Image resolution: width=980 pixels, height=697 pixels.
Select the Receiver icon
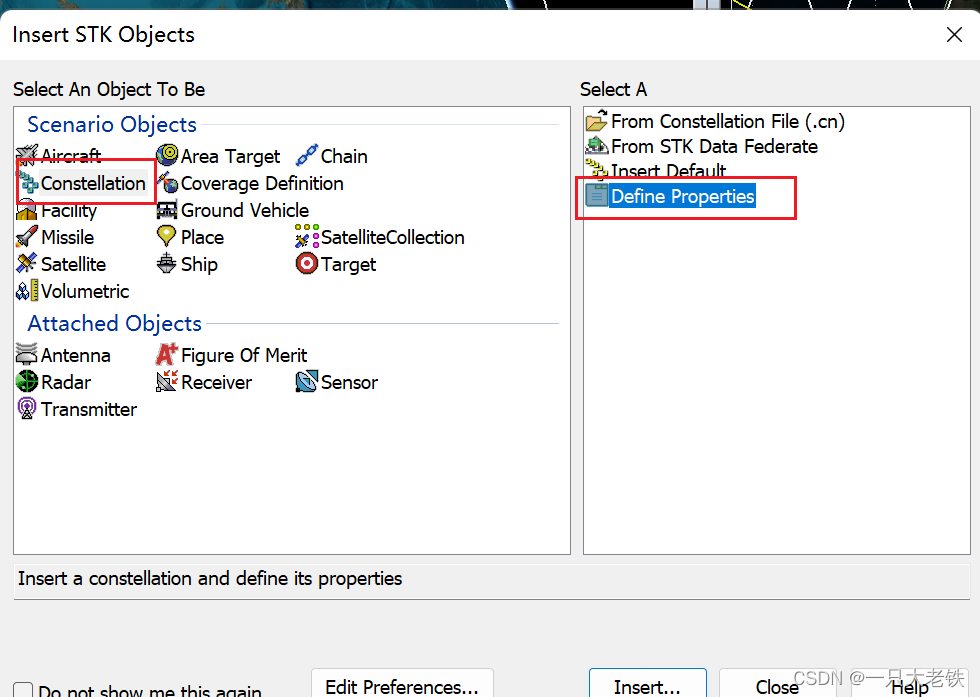(167, 381)
